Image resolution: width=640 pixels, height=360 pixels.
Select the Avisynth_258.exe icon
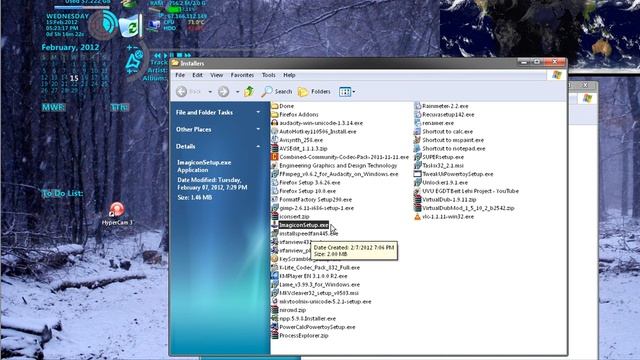coord(275,140)
